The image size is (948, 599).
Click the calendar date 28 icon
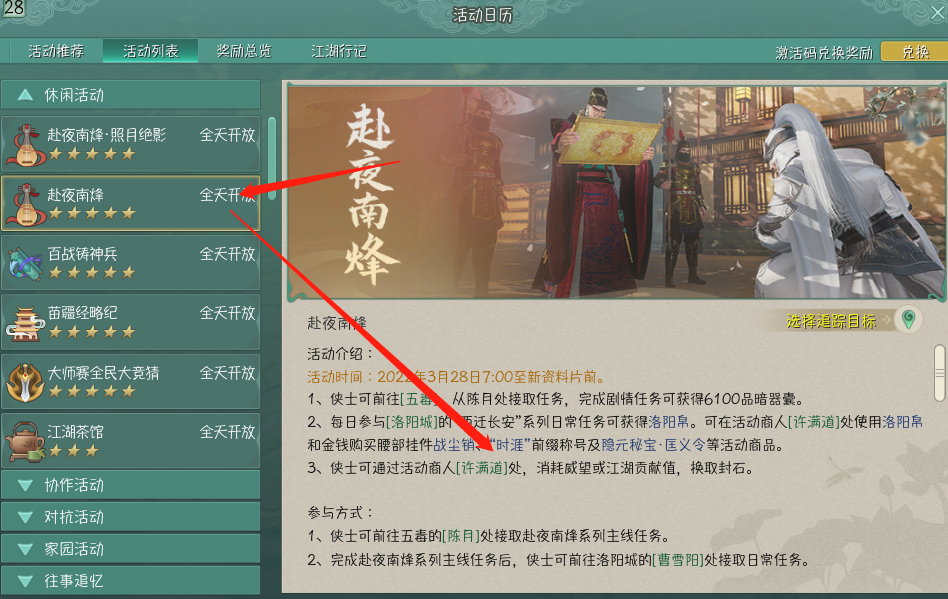[x=13, y=8]
